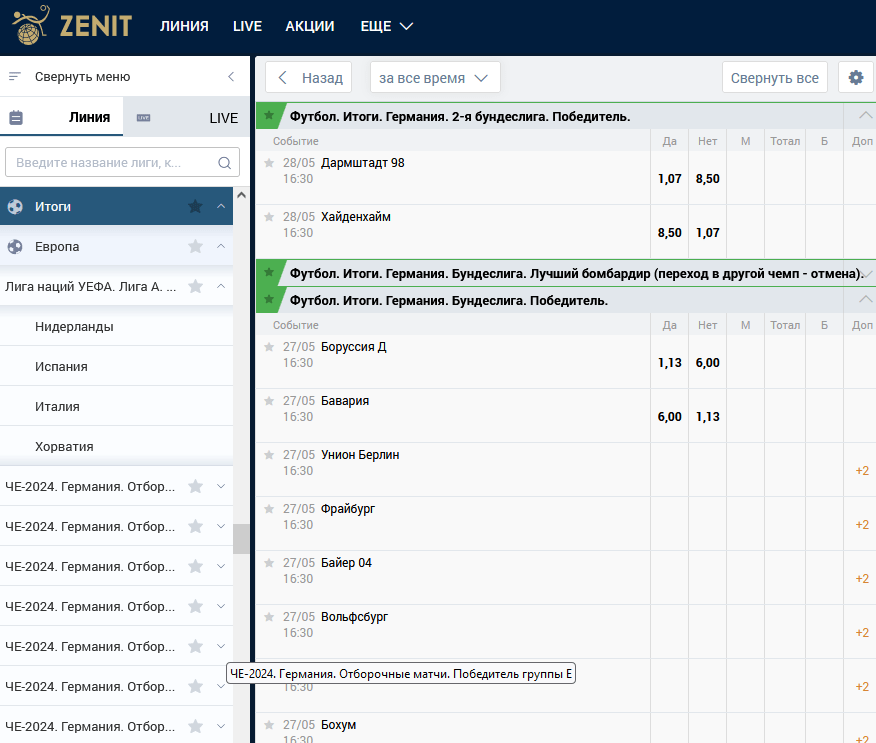876x743 pixels.
Task: Open the 'за все время' dropdown
Action: click(x=435, y=78)
